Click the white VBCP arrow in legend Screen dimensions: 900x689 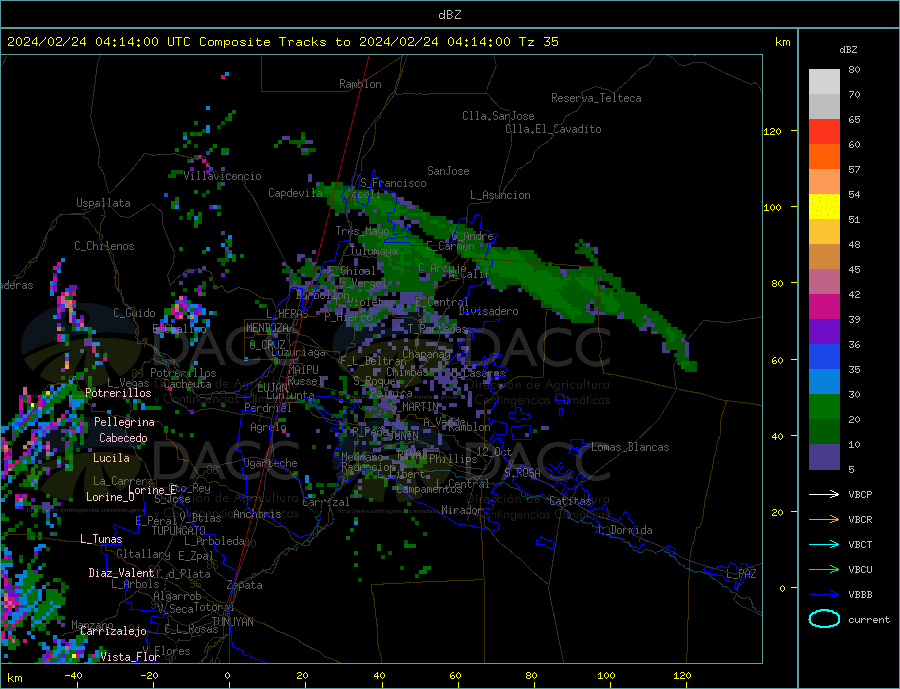824,494
